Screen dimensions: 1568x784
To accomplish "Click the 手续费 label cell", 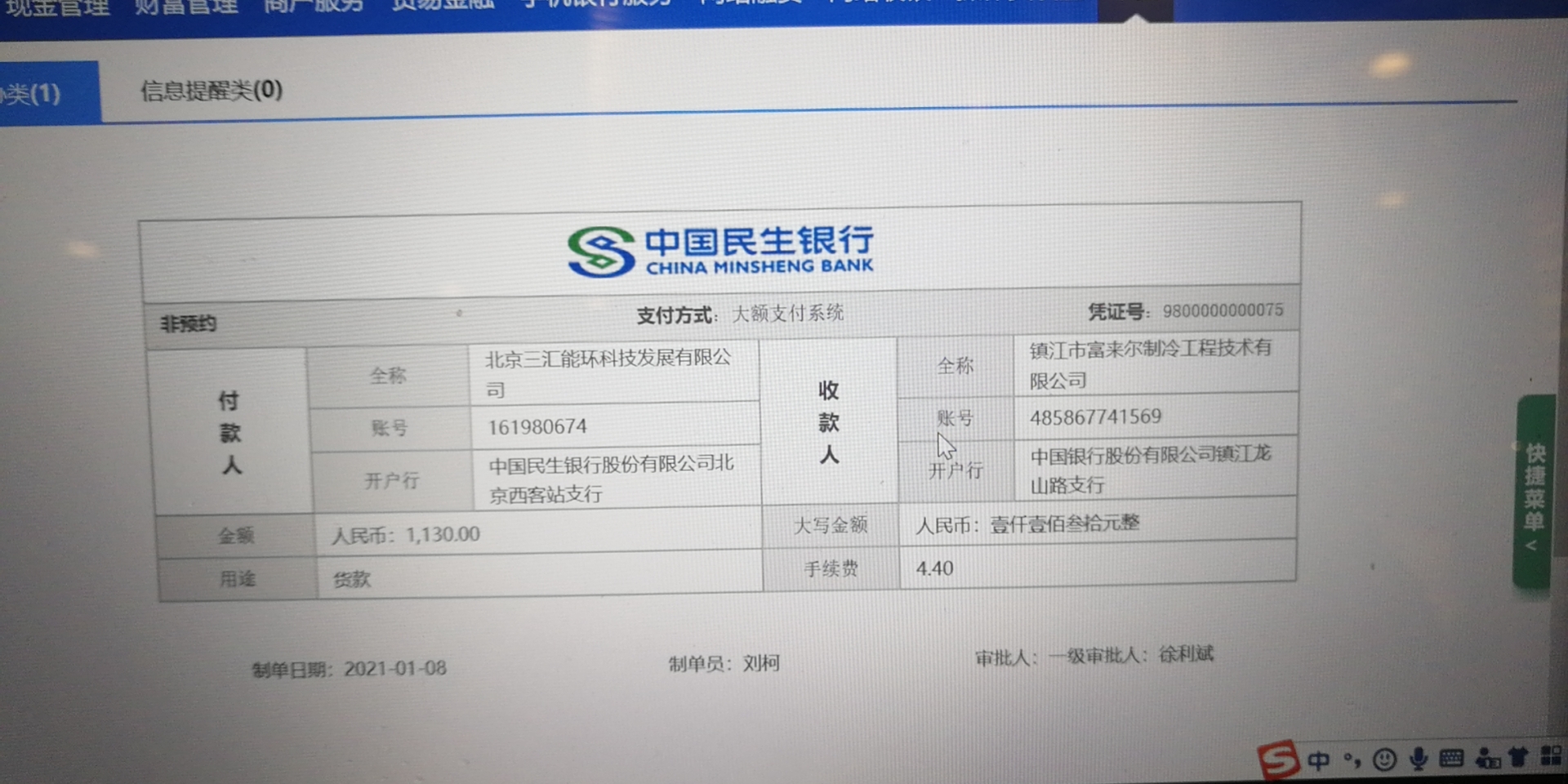I will click(831, 568).
